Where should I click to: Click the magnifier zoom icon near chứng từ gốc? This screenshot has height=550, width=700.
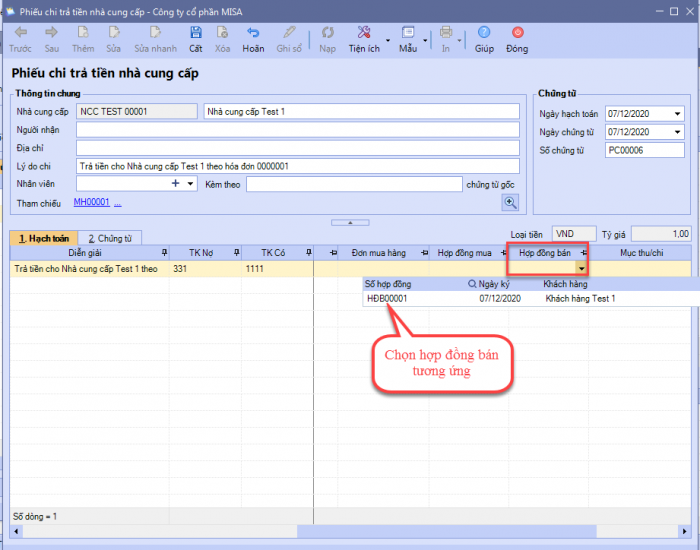[x=511, y=203]
